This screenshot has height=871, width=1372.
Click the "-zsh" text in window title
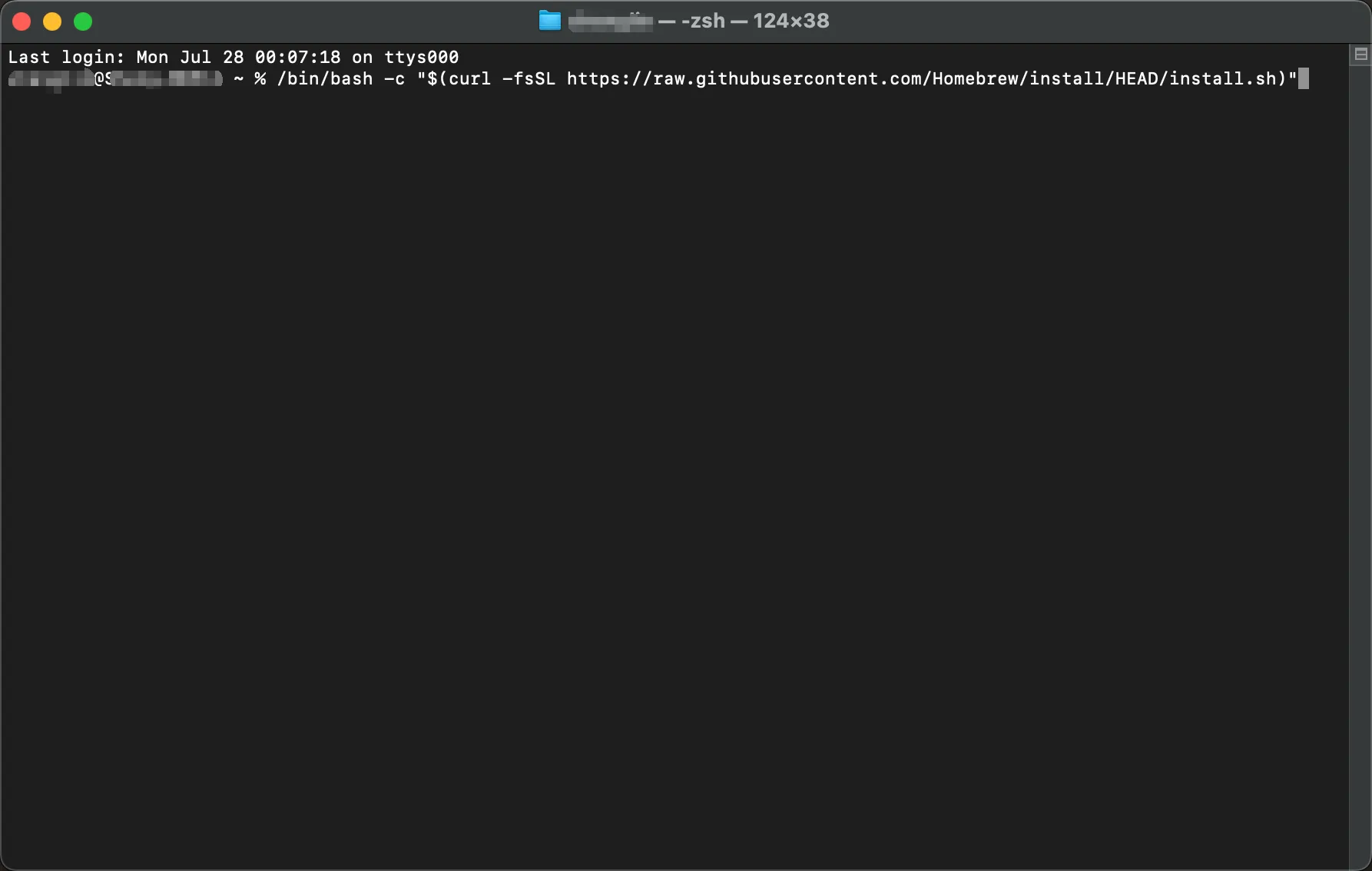coord(703,21)
